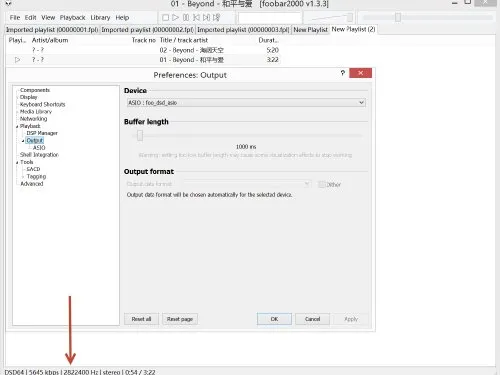Click the Apply button
The width and height of the screenshot is (500, 375).
click(351, 319)
